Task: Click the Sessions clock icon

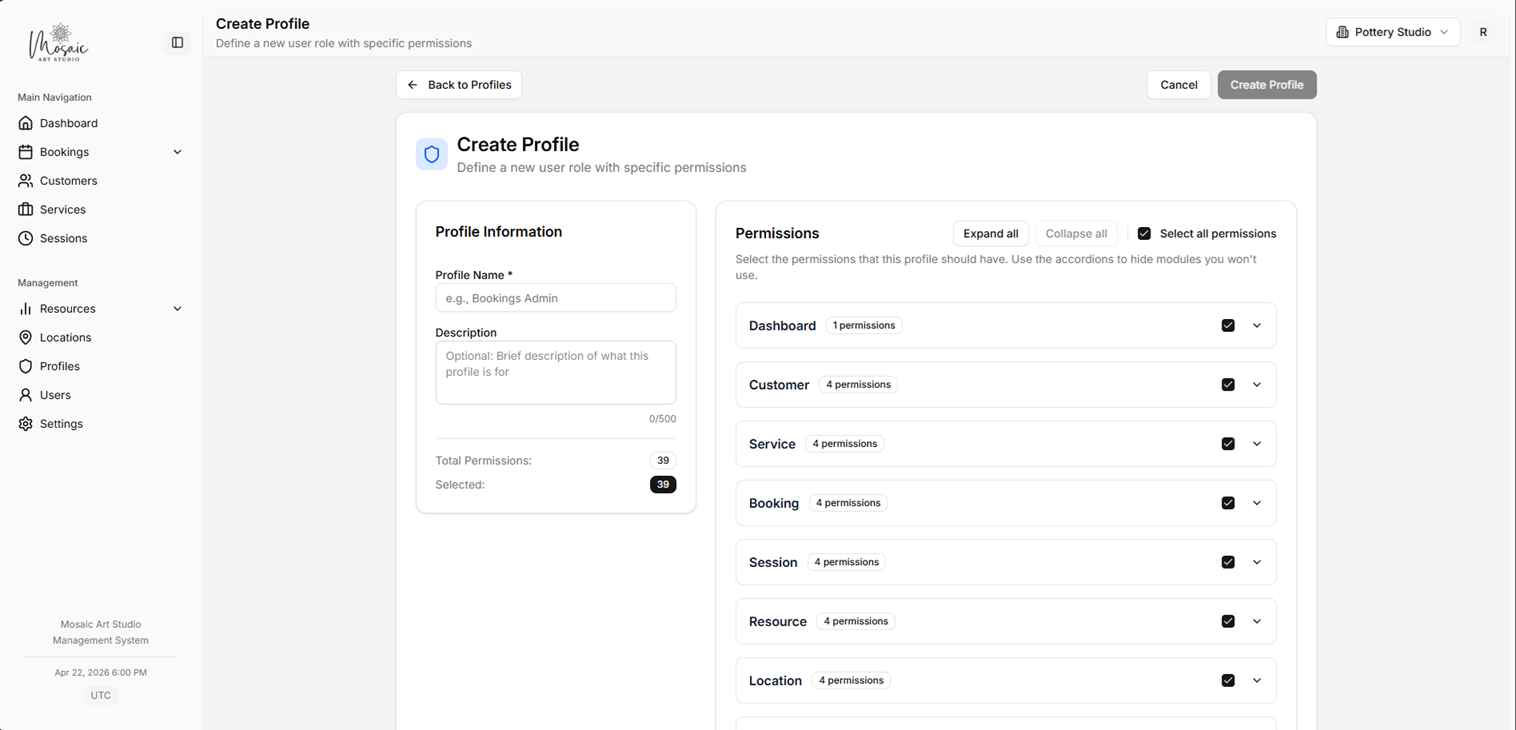Action: click(25, 238)
